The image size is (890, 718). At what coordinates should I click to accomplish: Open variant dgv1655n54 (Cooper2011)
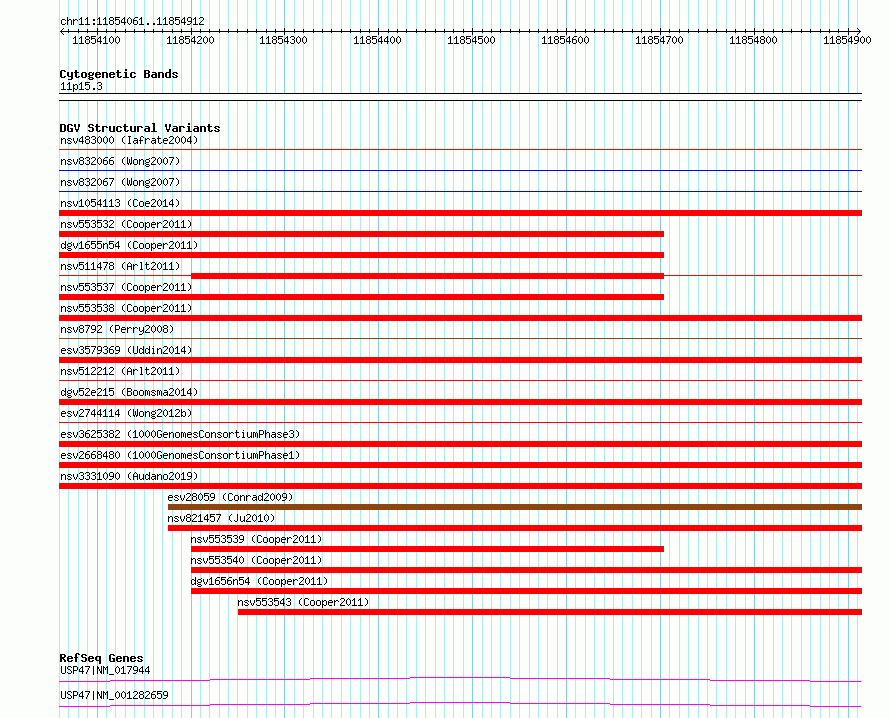point(129,245)
